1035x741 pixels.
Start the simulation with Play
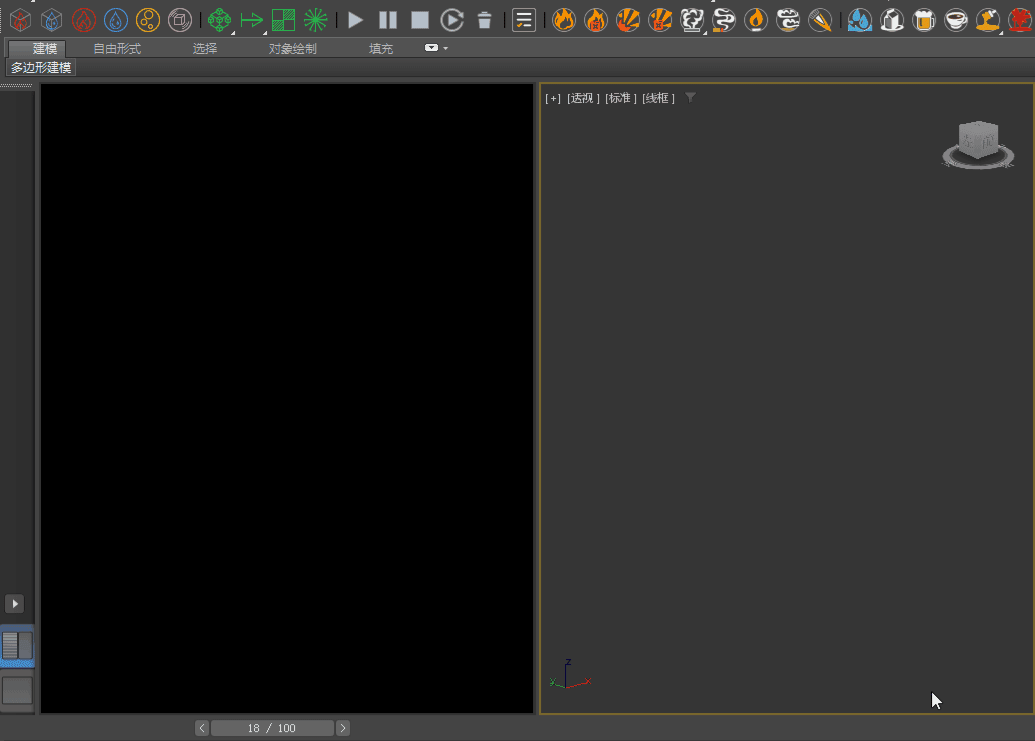point(355,20)
